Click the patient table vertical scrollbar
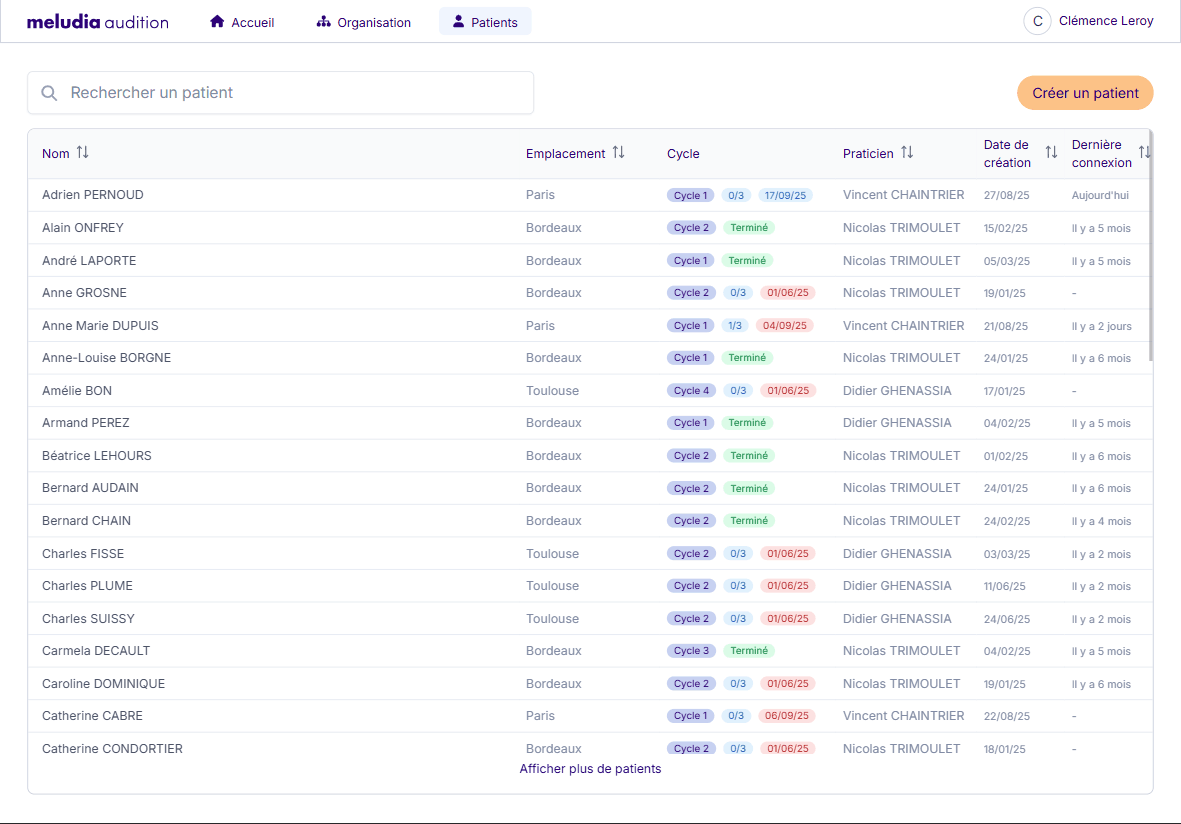Image resolution: width=1181 pixels, height=824 pixels. click(x=1151, y=250)
